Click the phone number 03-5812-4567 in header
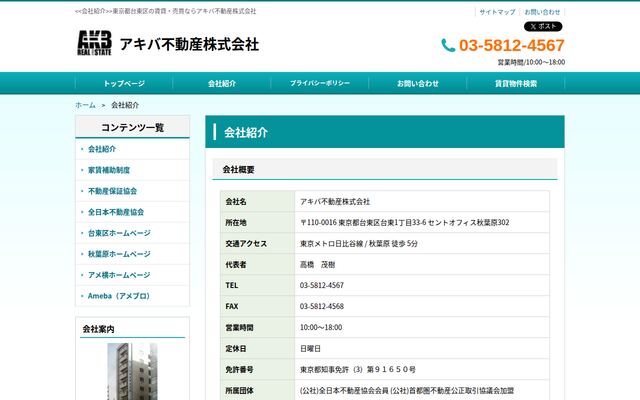640x400 pixels. click(x=512, y=45)
